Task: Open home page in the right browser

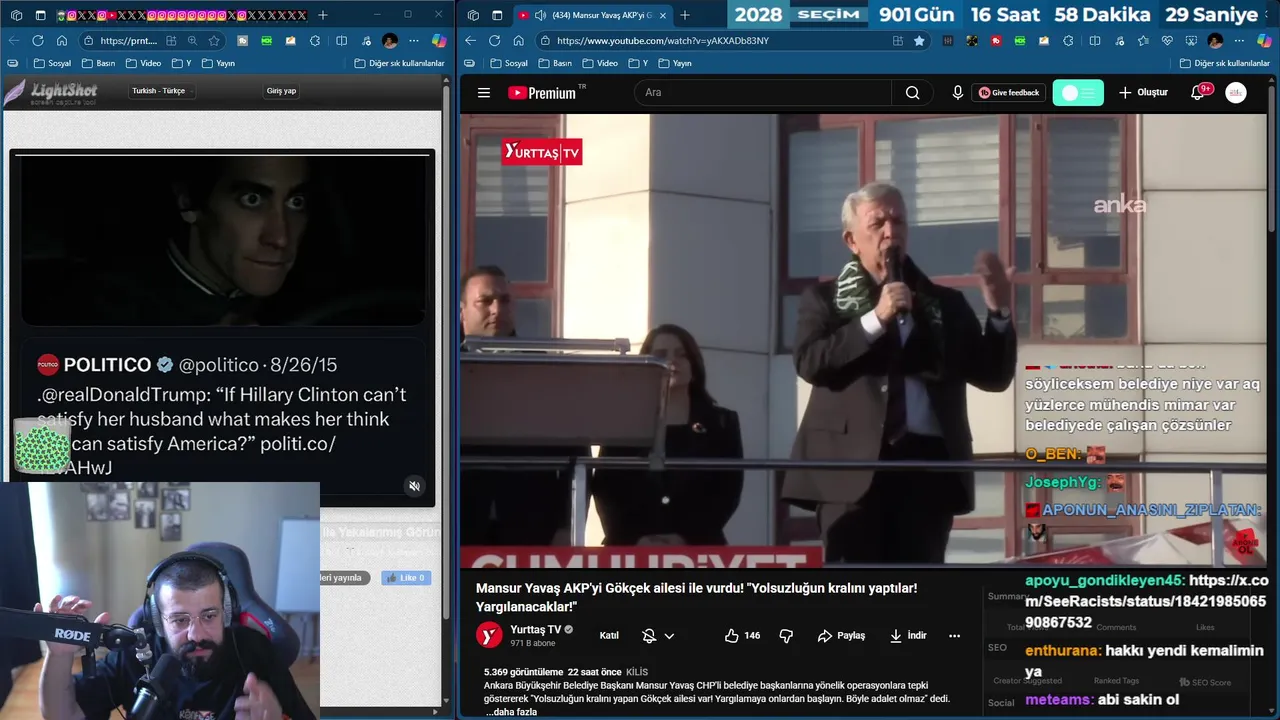Action: (x=518, y=41)
